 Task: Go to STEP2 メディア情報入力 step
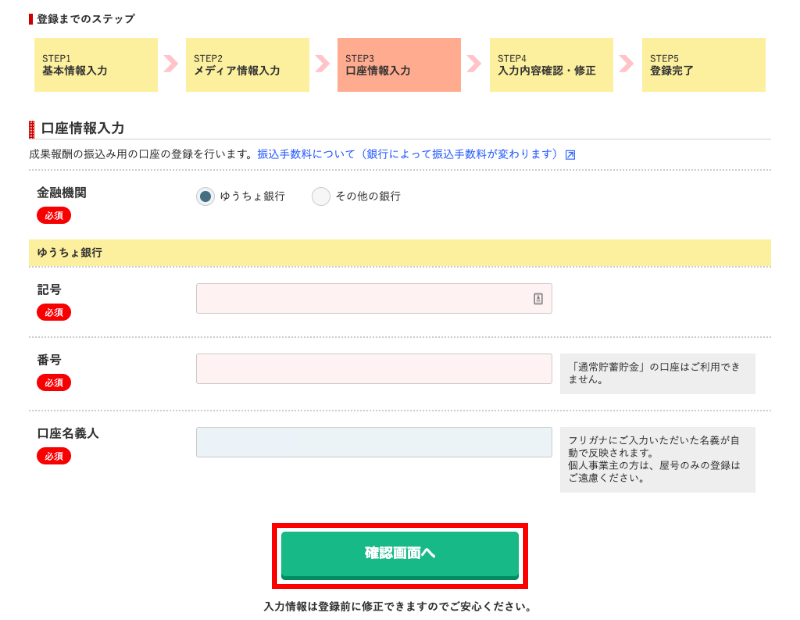click(247, 65)
